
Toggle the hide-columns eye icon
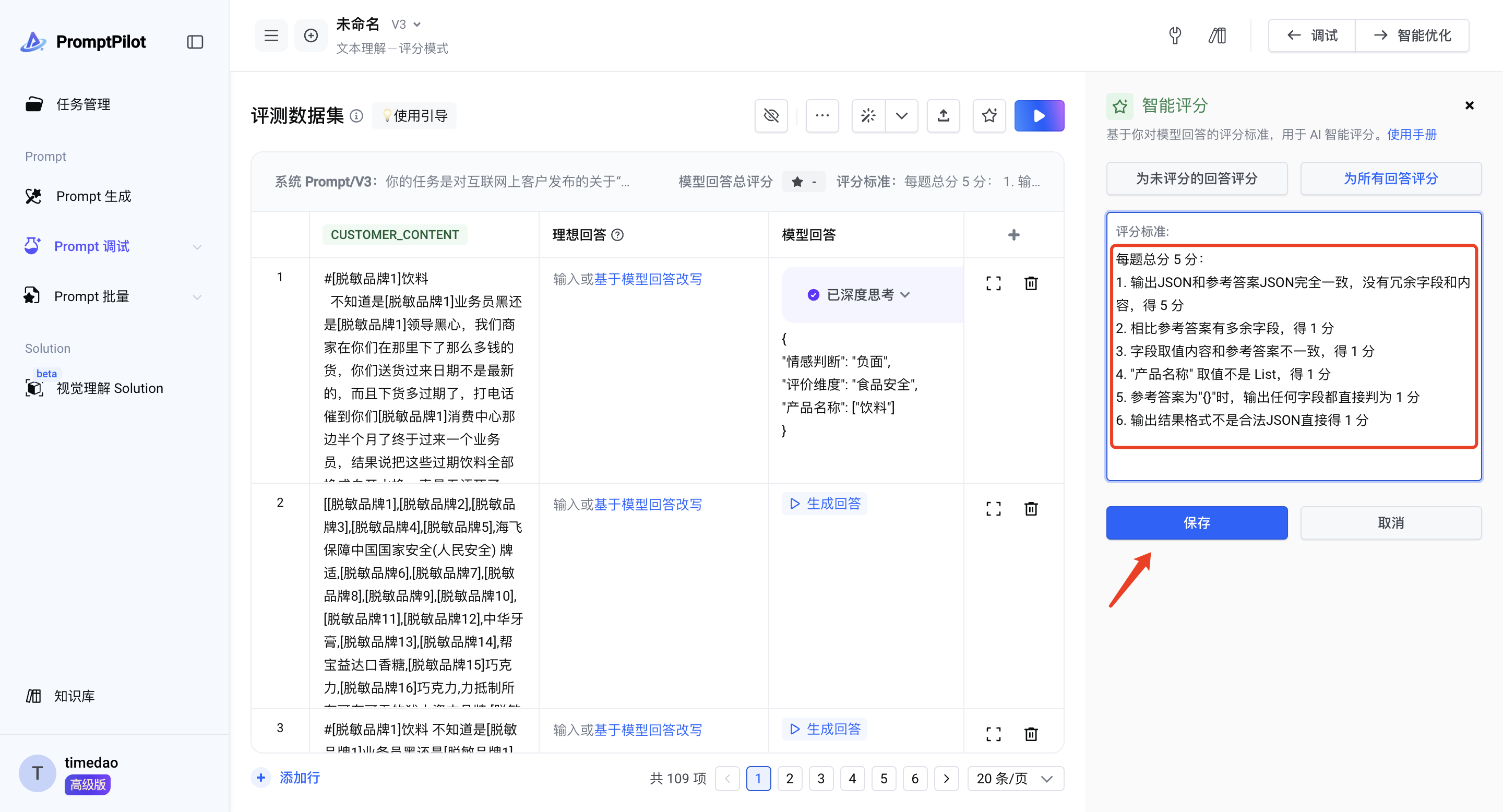coord(771,115)
